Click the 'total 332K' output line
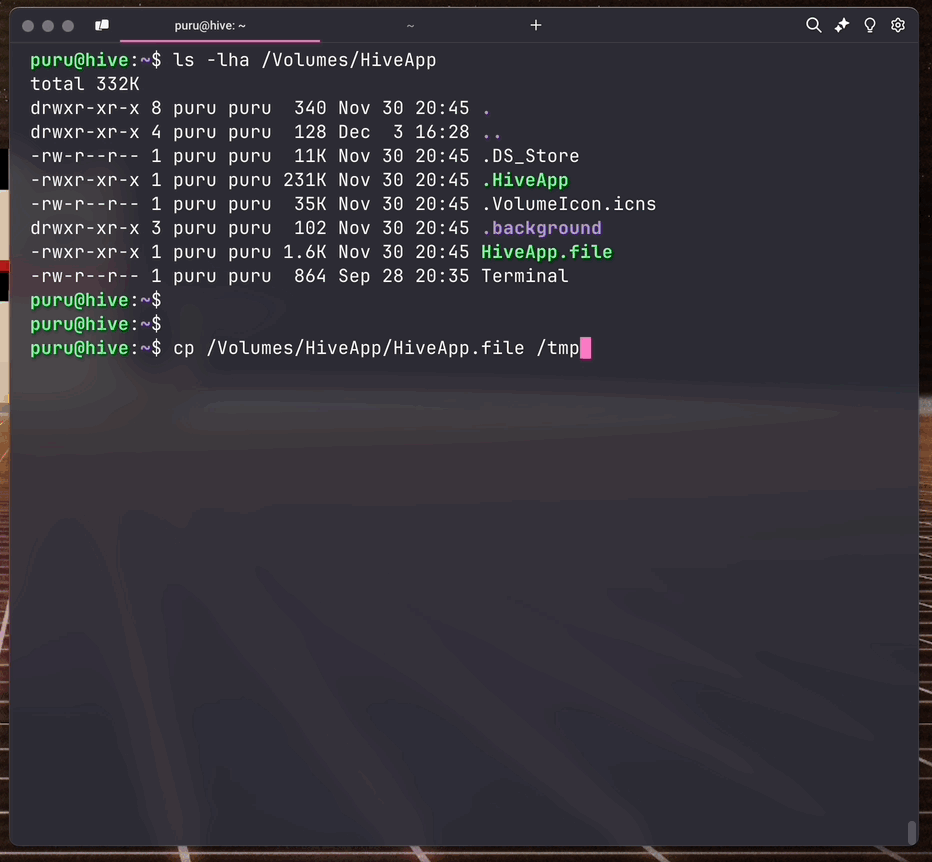The width and height of the screenshot is (932, 862). pyautogui.click(x=85, y=84)
